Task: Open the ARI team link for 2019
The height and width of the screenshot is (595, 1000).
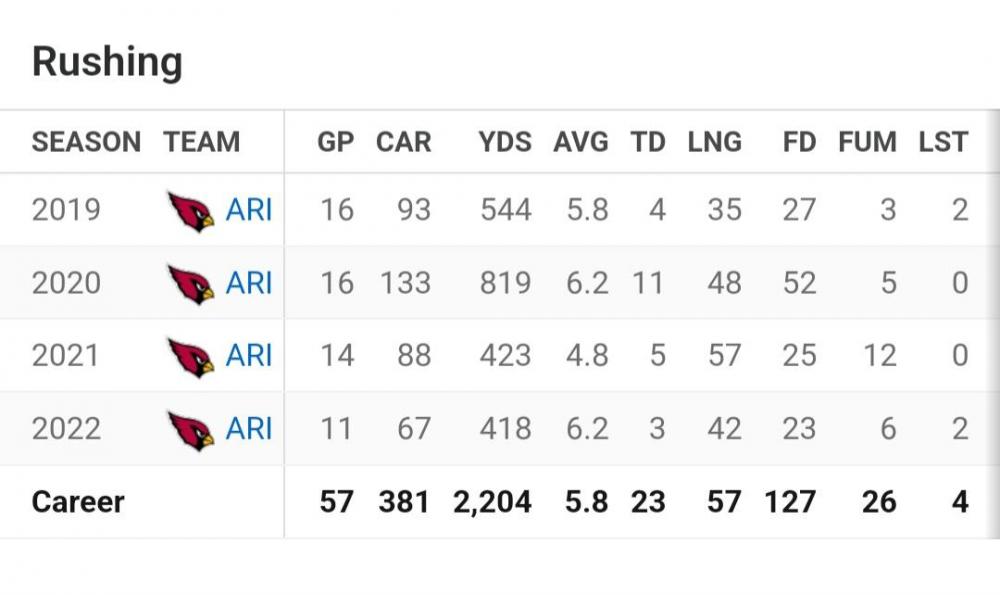Action: [x=249, y=210]
